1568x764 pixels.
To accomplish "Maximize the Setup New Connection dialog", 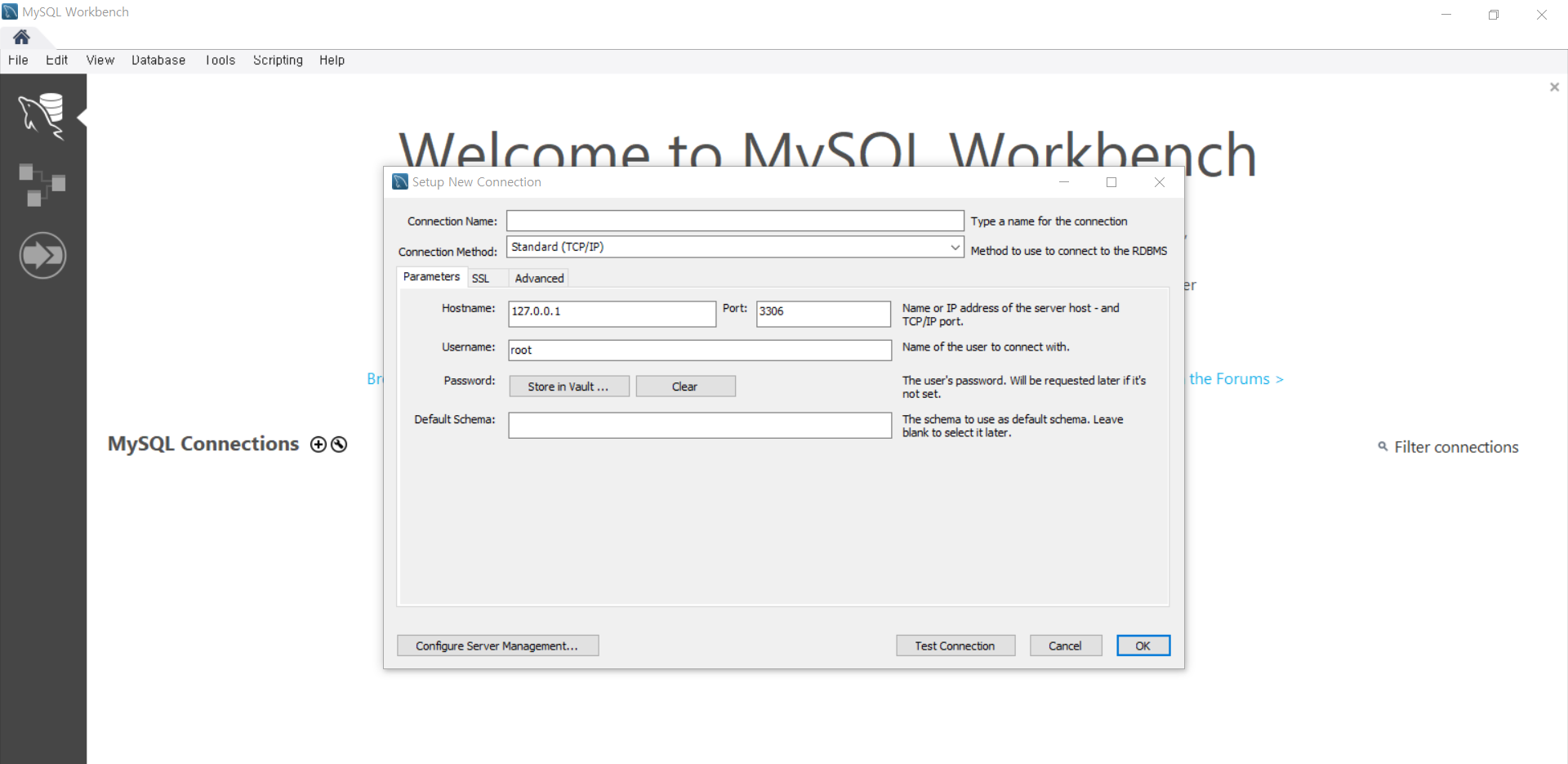I will click(1111, 182).
